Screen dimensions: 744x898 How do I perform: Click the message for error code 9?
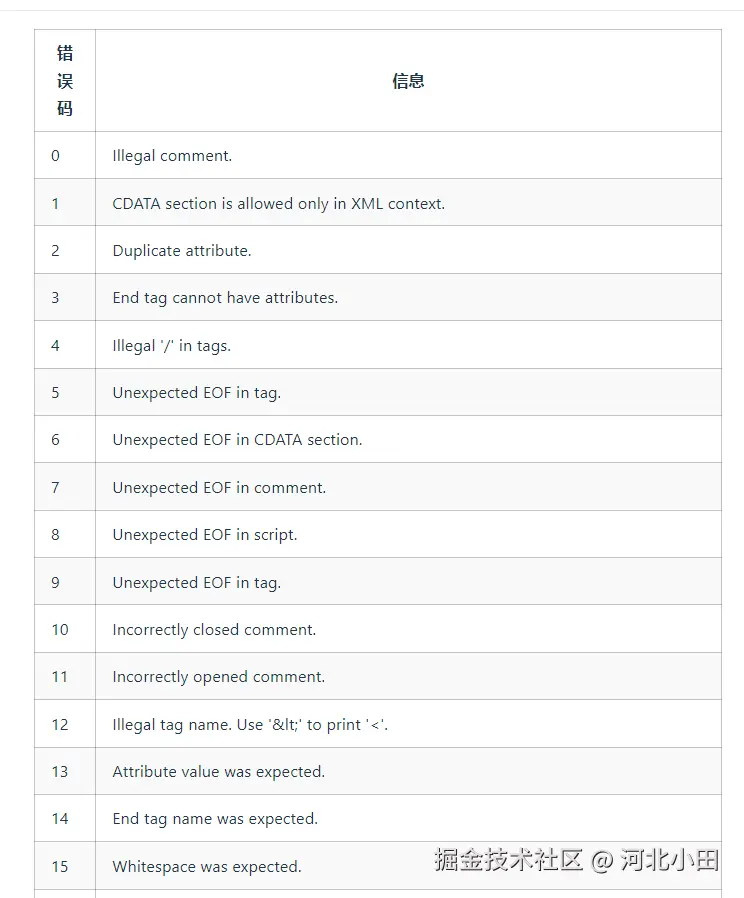coord(196,583)
